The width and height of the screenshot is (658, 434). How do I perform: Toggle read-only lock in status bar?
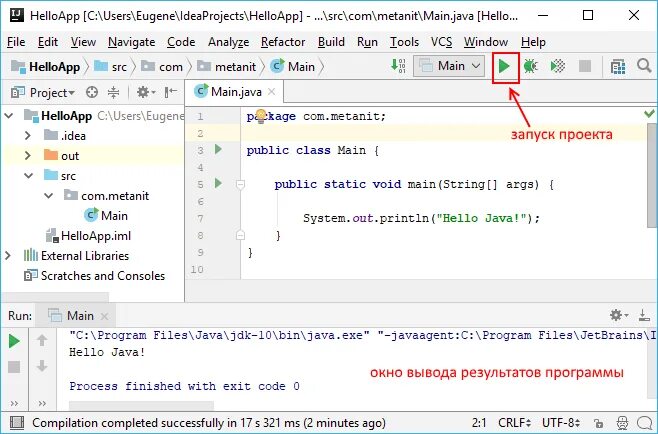click(x=598, y=423)
